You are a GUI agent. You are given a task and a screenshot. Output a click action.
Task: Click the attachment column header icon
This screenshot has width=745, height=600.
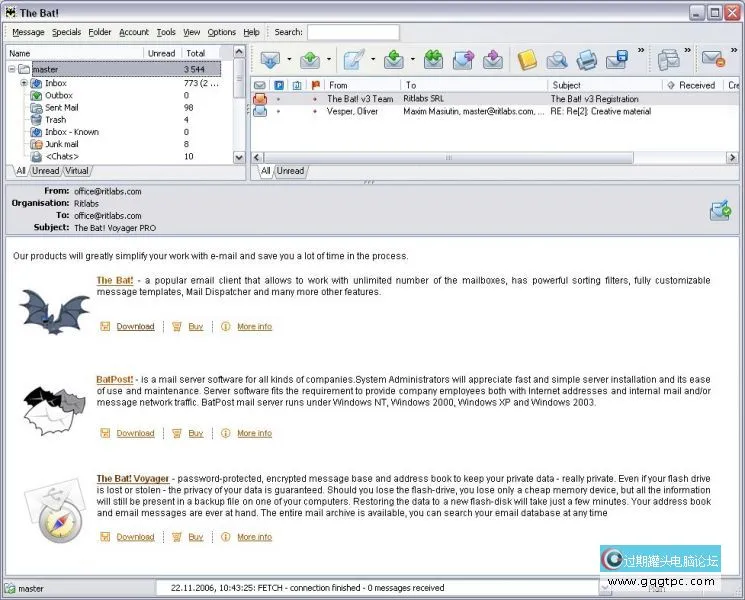click(297, 86)
